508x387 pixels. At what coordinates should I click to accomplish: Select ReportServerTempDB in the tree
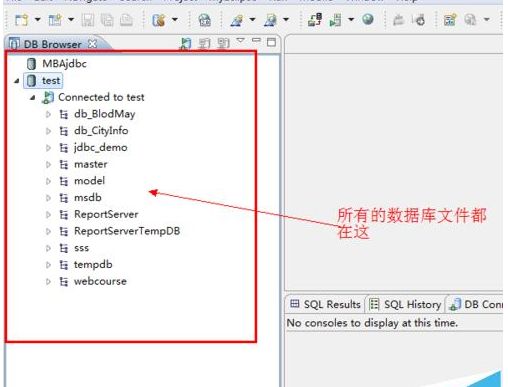127,231
